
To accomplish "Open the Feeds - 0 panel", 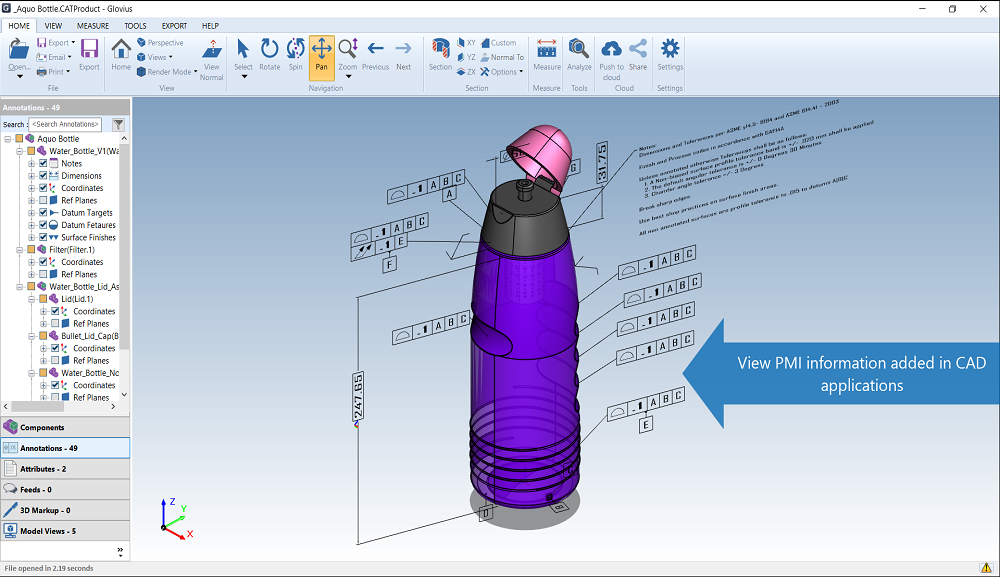I will point(65,490).
